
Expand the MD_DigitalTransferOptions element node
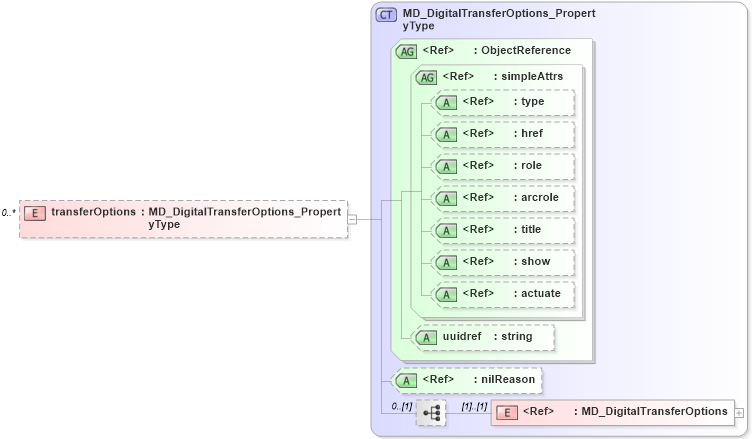pyautogui.click(x=739, y=413)
